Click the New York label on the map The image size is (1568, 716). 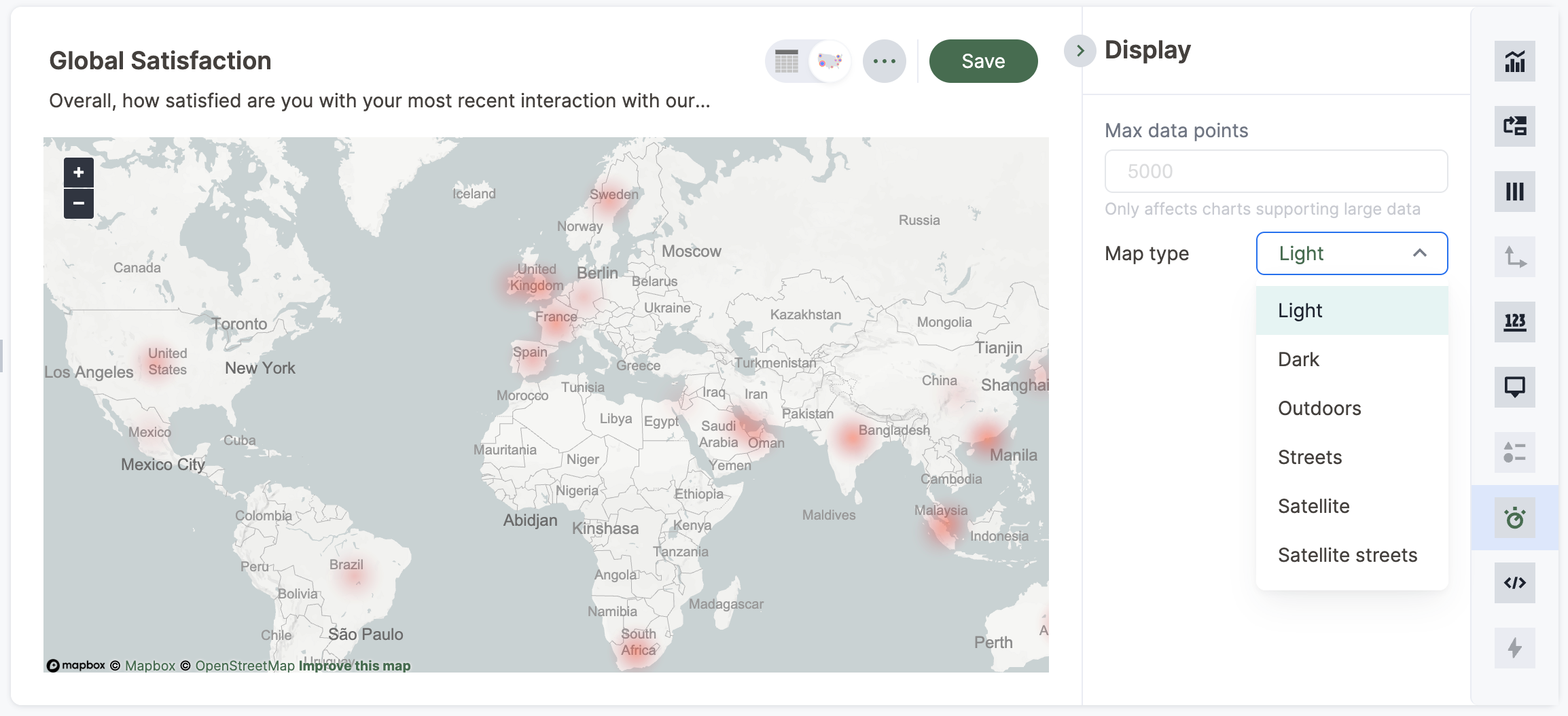(260, 368)
